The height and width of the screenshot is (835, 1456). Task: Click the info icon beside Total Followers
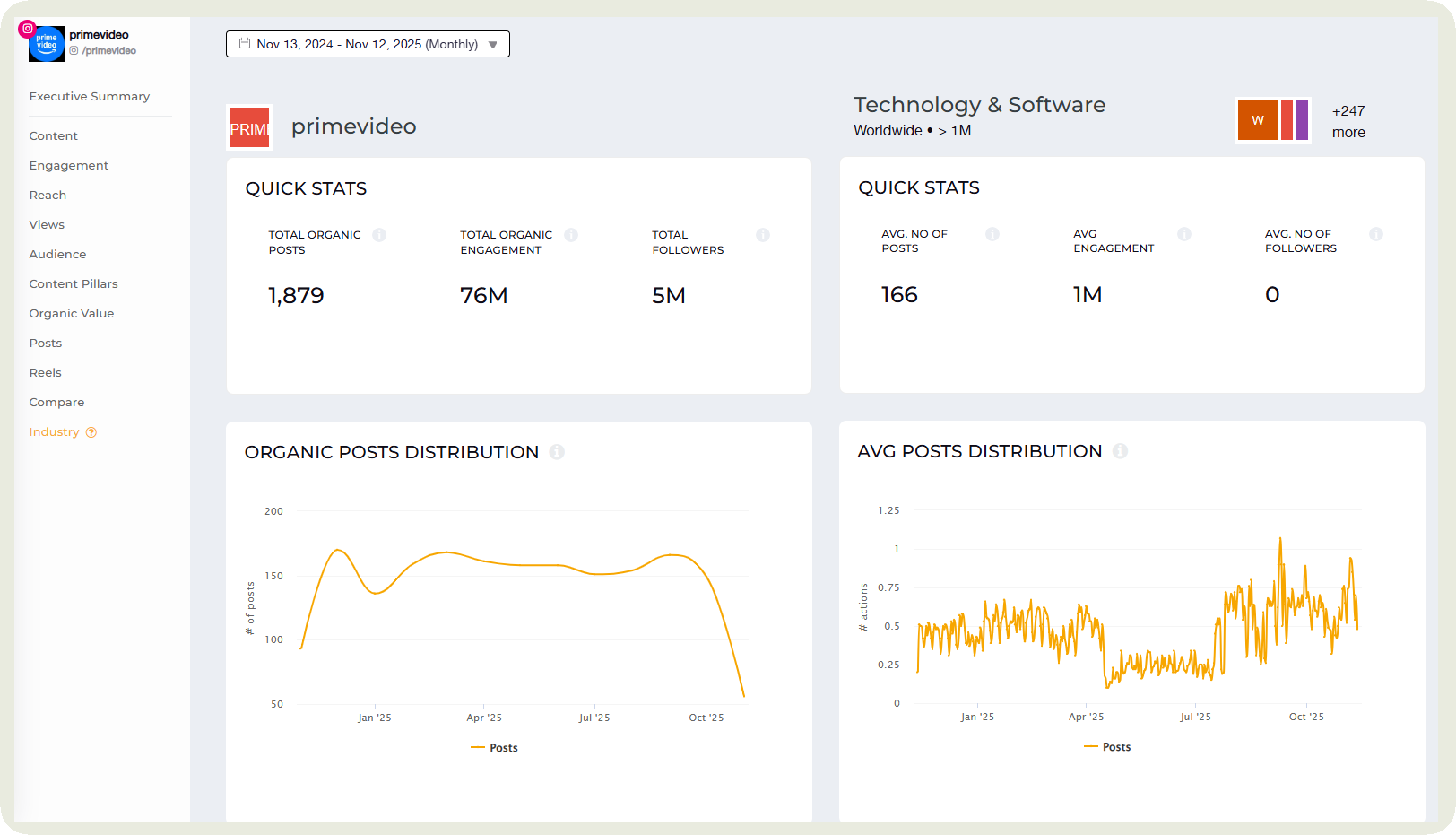click(763, 235)
